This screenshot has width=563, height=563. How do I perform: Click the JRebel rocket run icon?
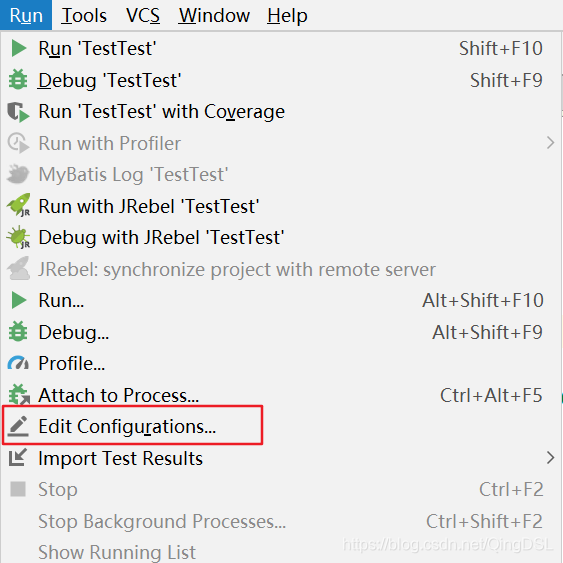coord(18,205)
